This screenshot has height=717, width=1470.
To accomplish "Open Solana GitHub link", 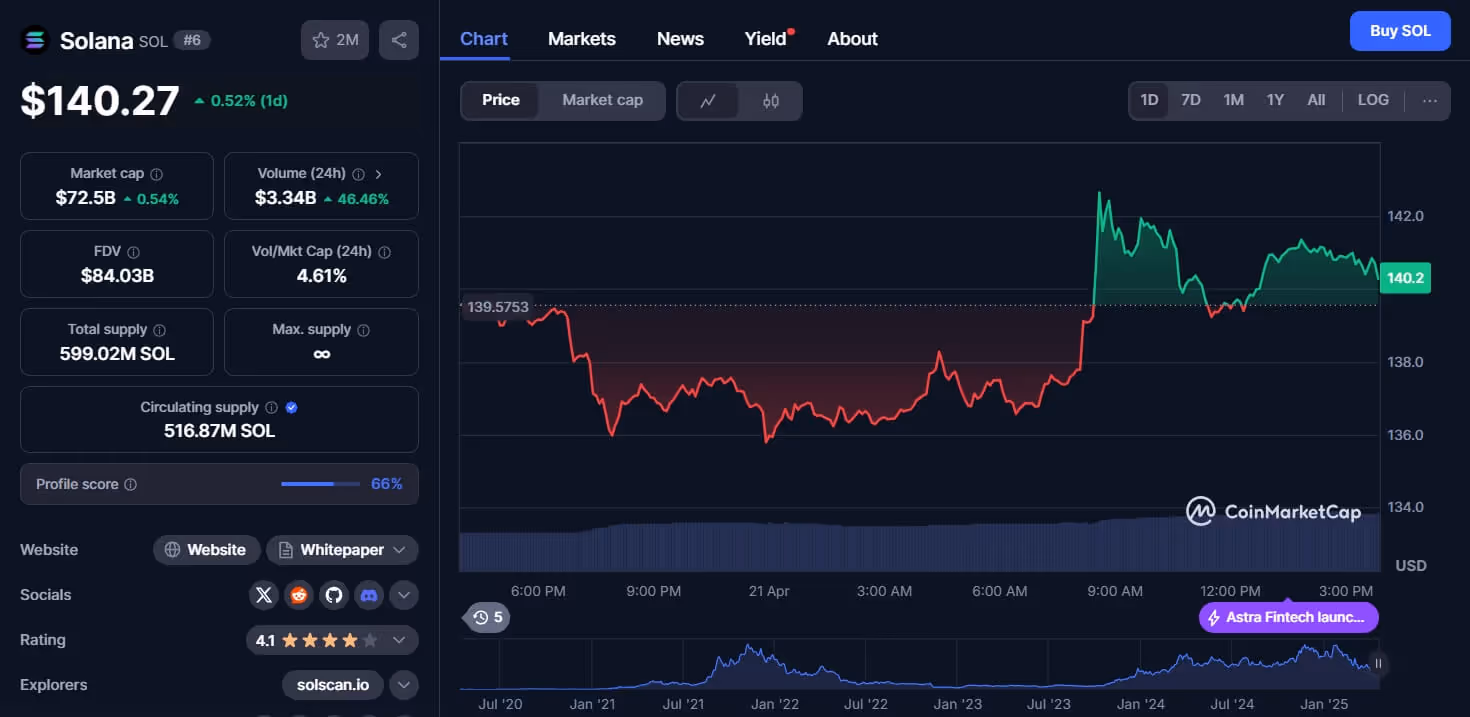I will coord(333,595).
